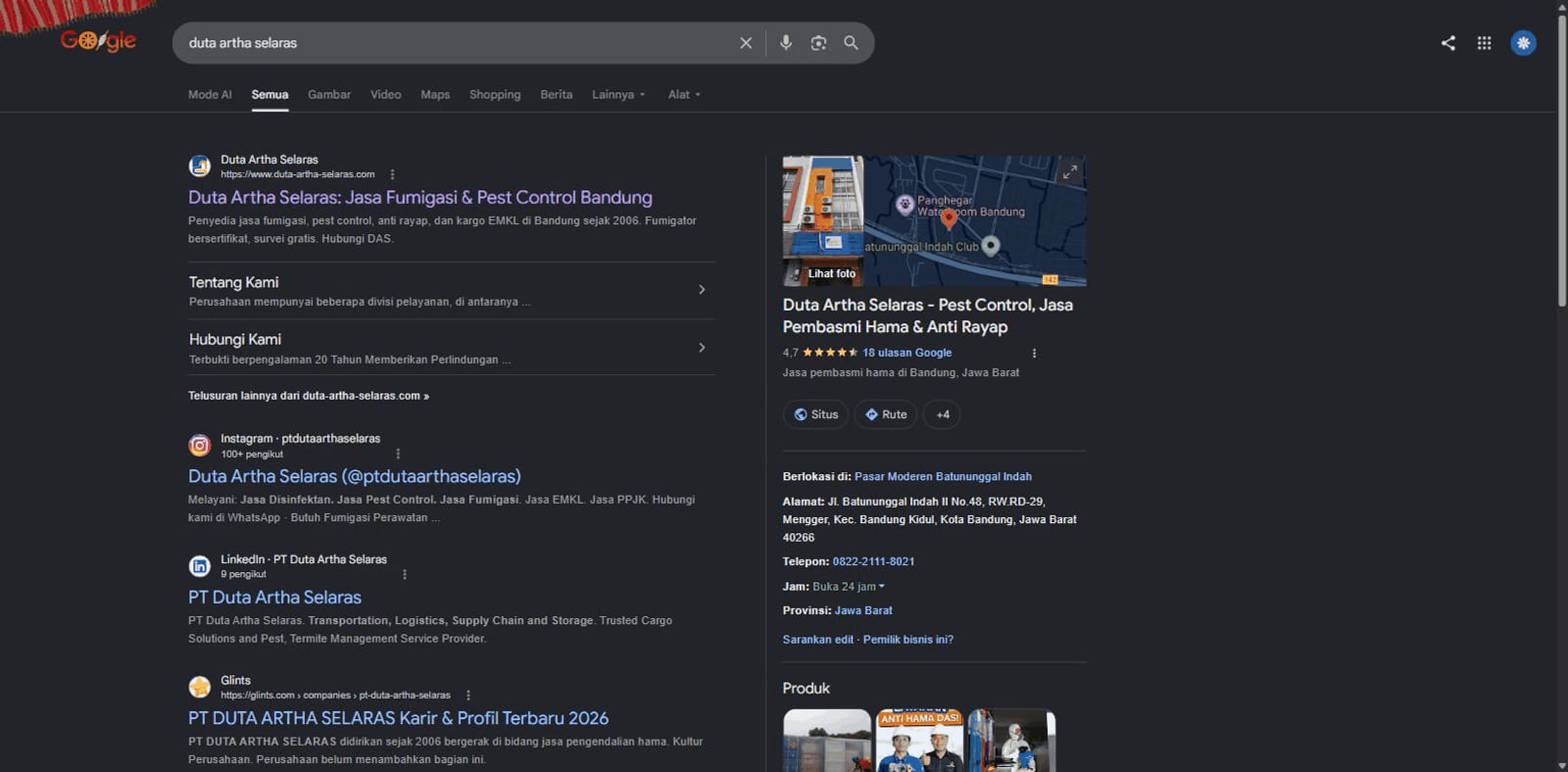Open the Google apps grid icon
1568x772 pixels.
tap(1484, 43)
